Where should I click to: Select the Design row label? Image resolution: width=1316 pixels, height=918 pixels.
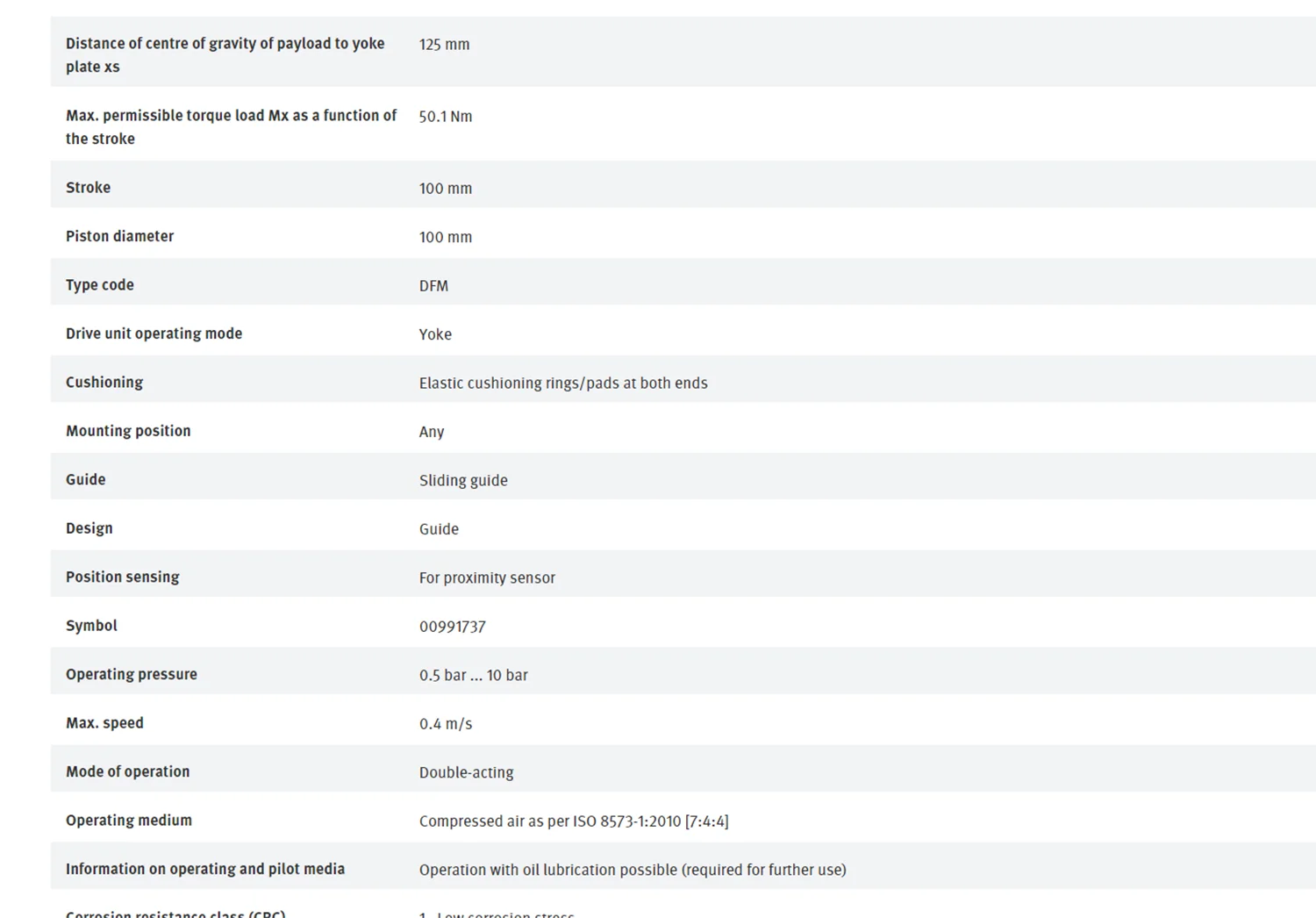coord(89,528)
